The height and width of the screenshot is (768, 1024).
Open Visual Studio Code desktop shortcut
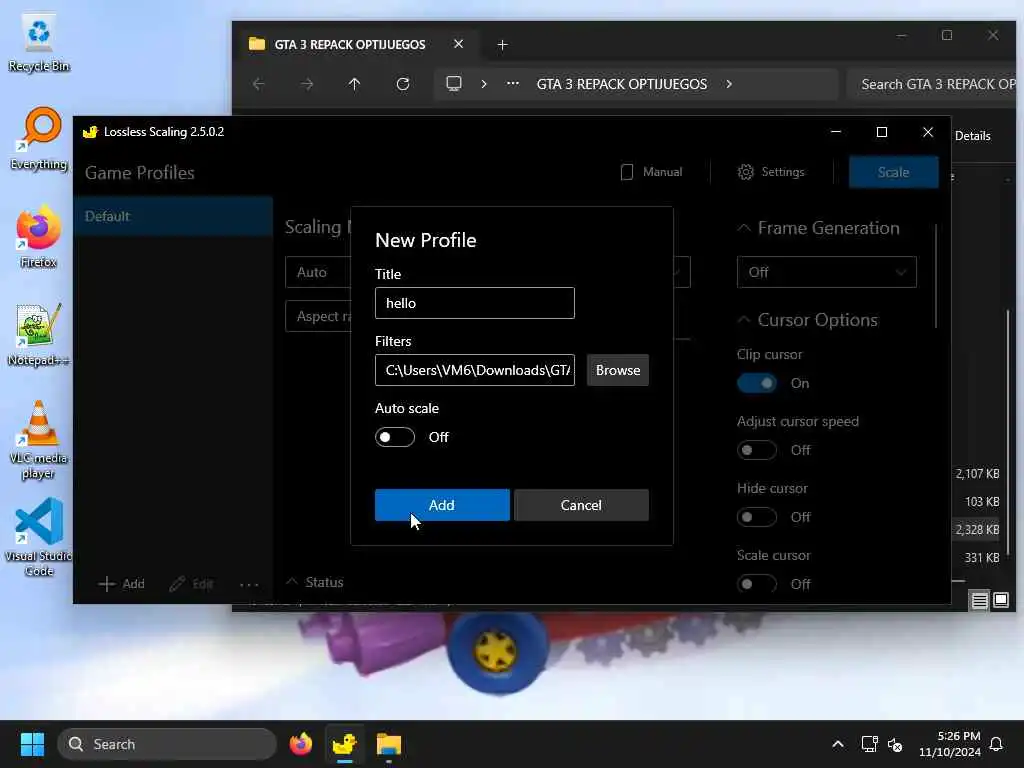(x=39, y=537)
